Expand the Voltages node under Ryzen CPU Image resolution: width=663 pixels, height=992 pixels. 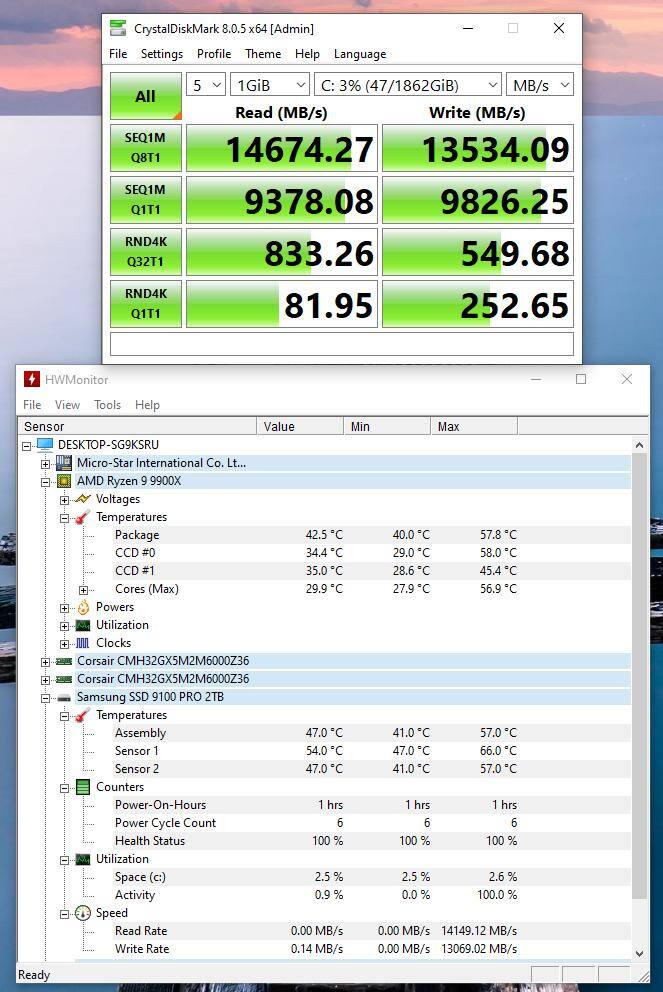[x=64, y=499]
